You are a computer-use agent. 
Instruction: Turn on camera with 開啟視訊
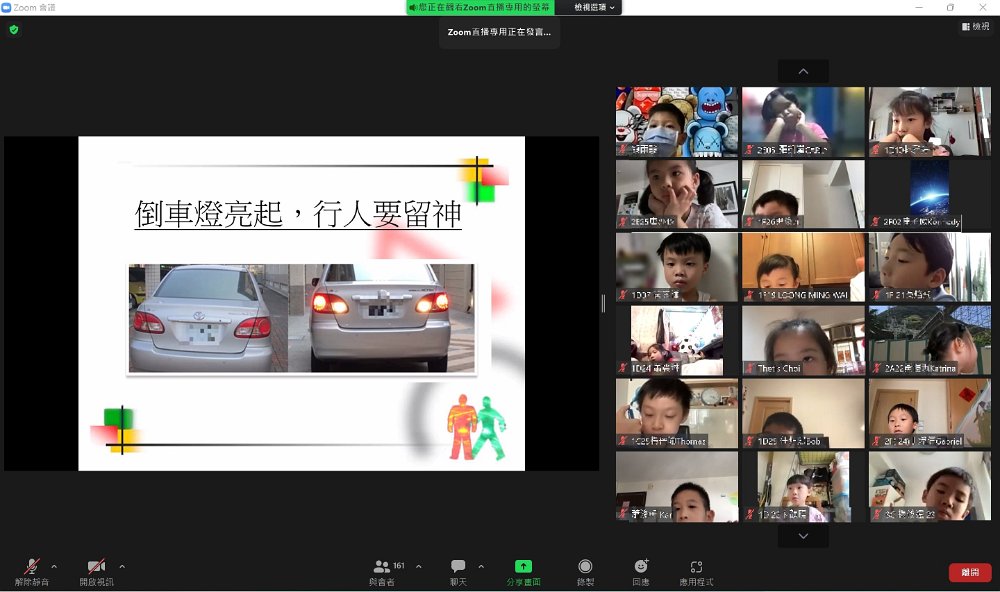[96, 567]
